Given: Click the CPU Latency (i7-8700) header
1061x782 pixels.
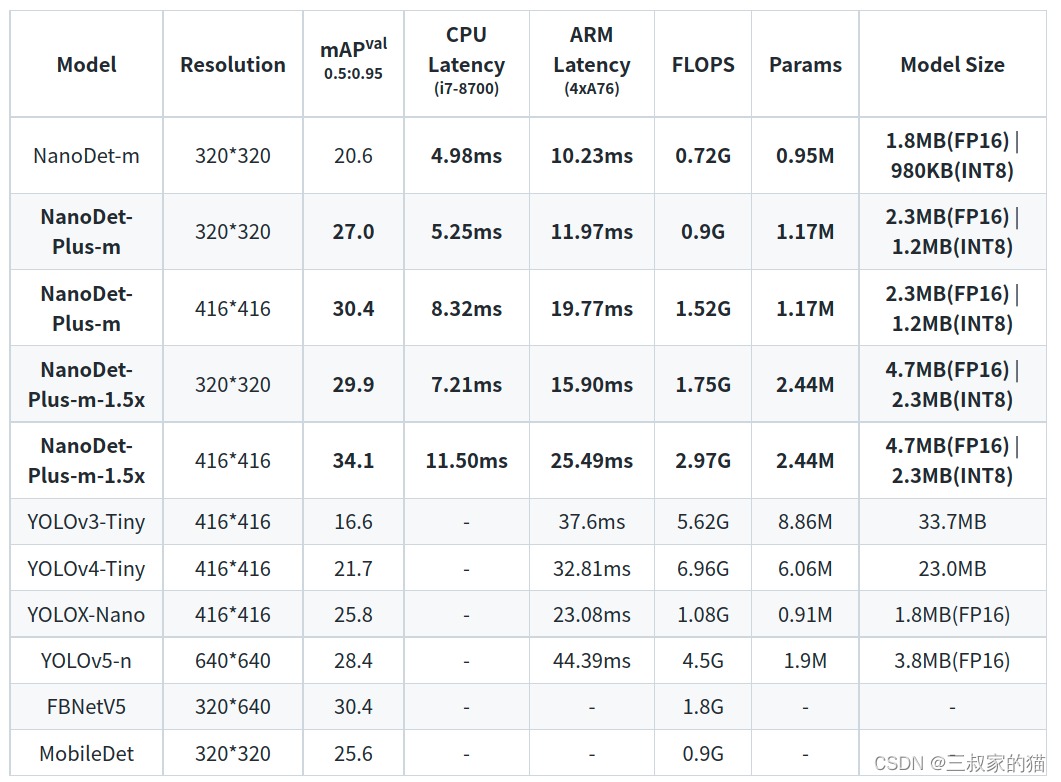Looking at the screenshot, I should (x=466, y=62).
